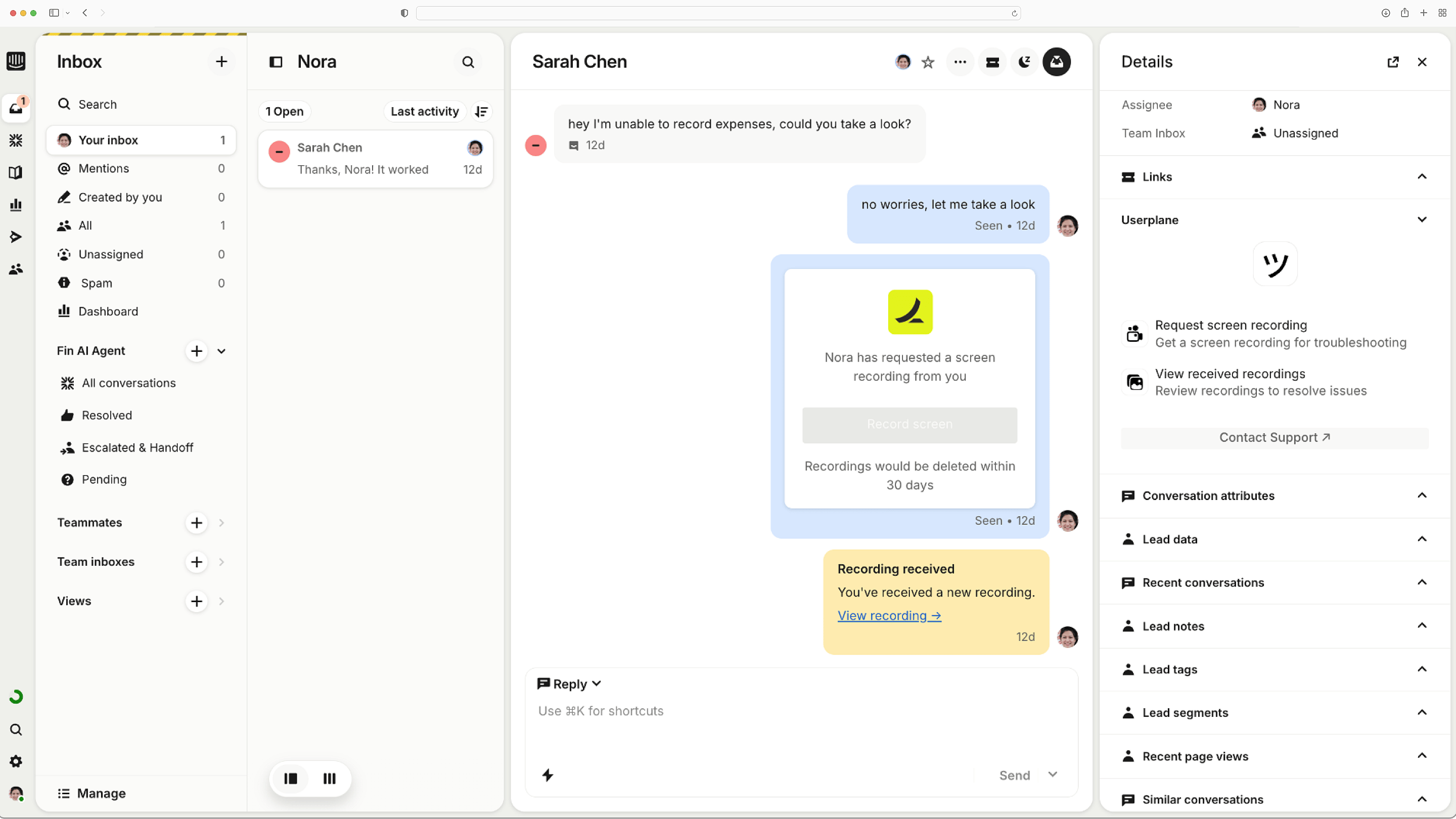Open Intercom settings via the gear icon
The image size is (1456, 819).
pos(16,761)
